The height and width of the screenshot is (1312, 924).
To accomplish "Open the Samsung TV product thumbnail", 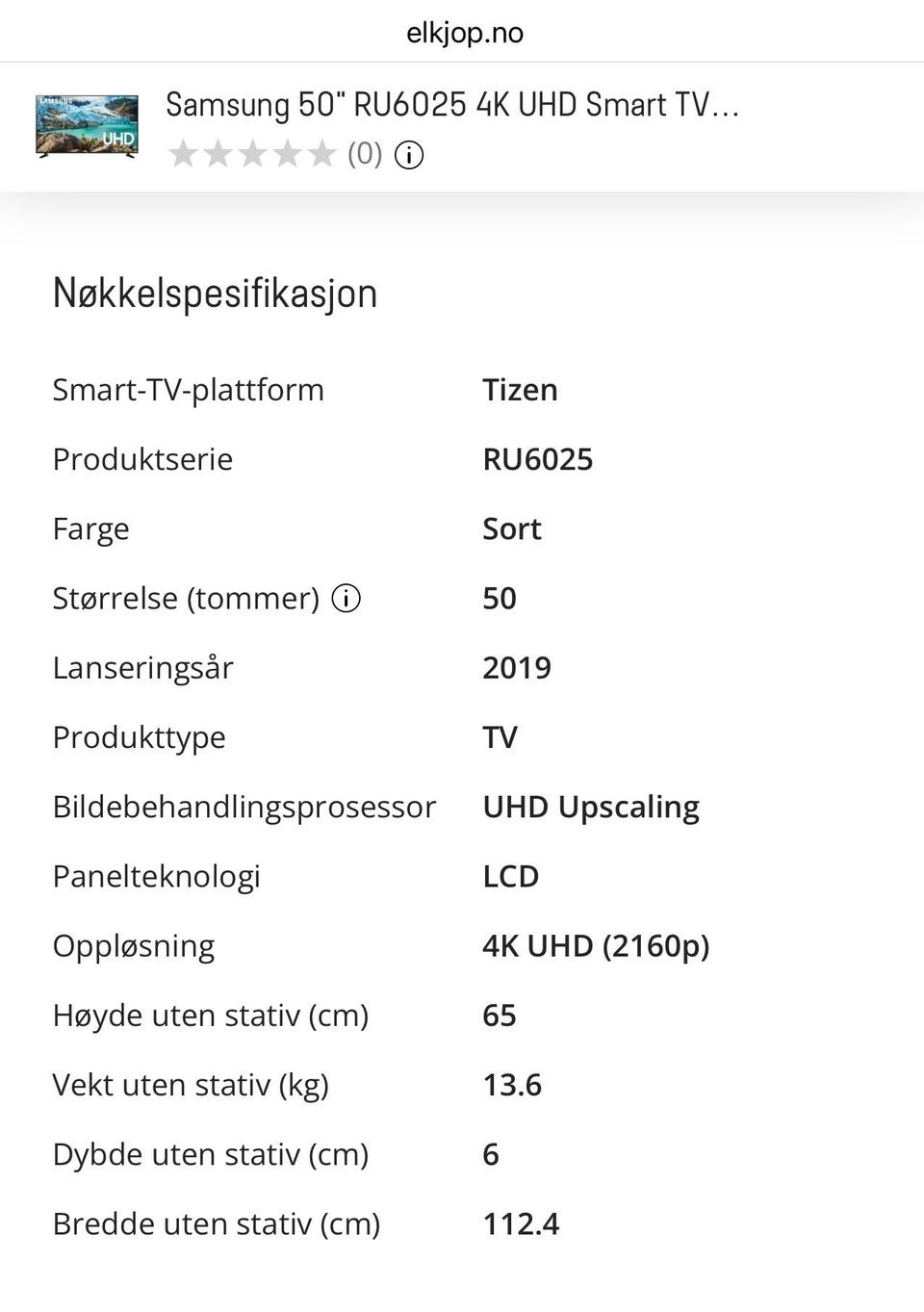I will 87,126.
